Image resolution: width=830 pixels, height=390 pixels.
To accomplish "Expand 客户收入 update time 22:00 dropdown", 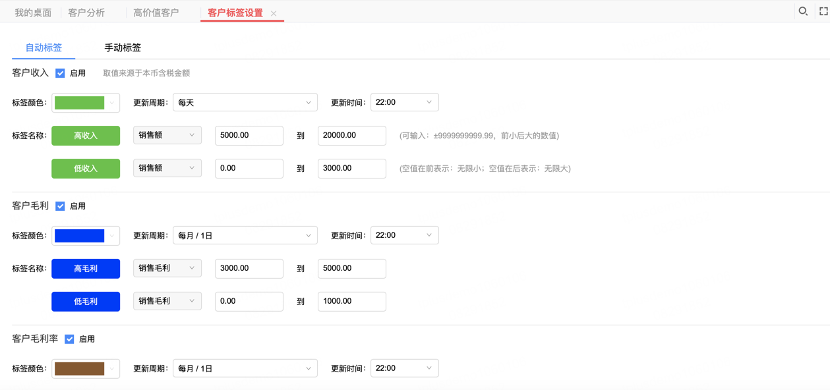I will coord(404,103).
